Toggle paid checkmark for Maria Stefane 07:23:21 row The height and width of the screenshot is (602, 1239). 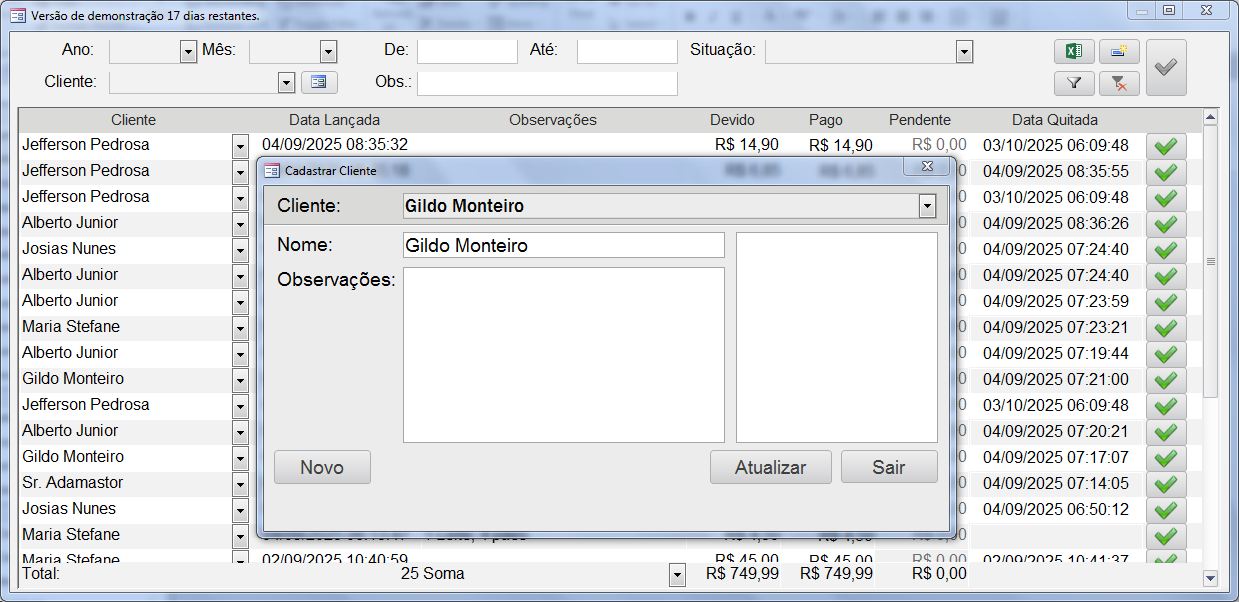point(1165,328)
